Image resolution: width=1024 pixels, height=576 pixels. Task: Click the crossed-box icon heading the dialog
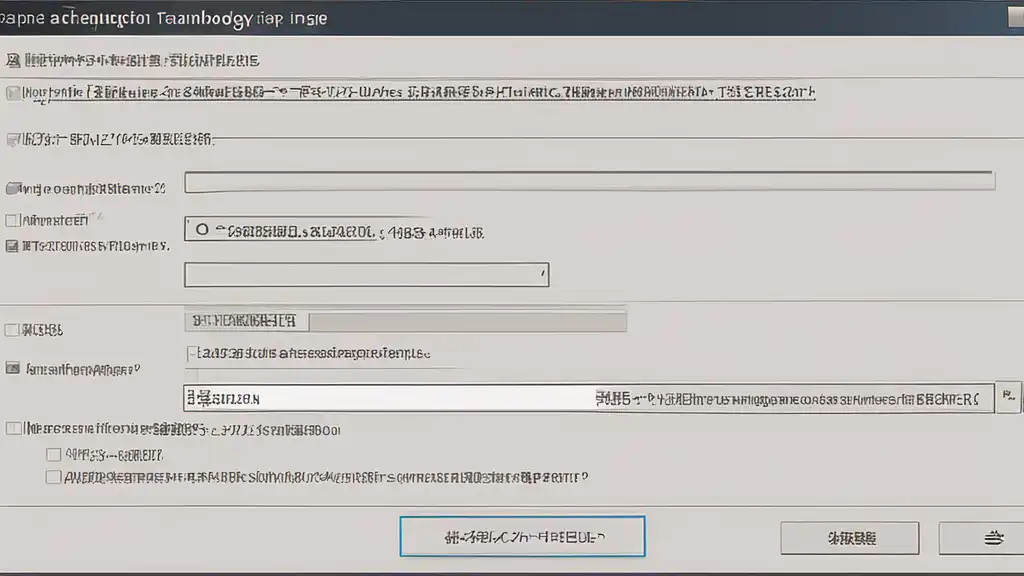click(13, 61)
